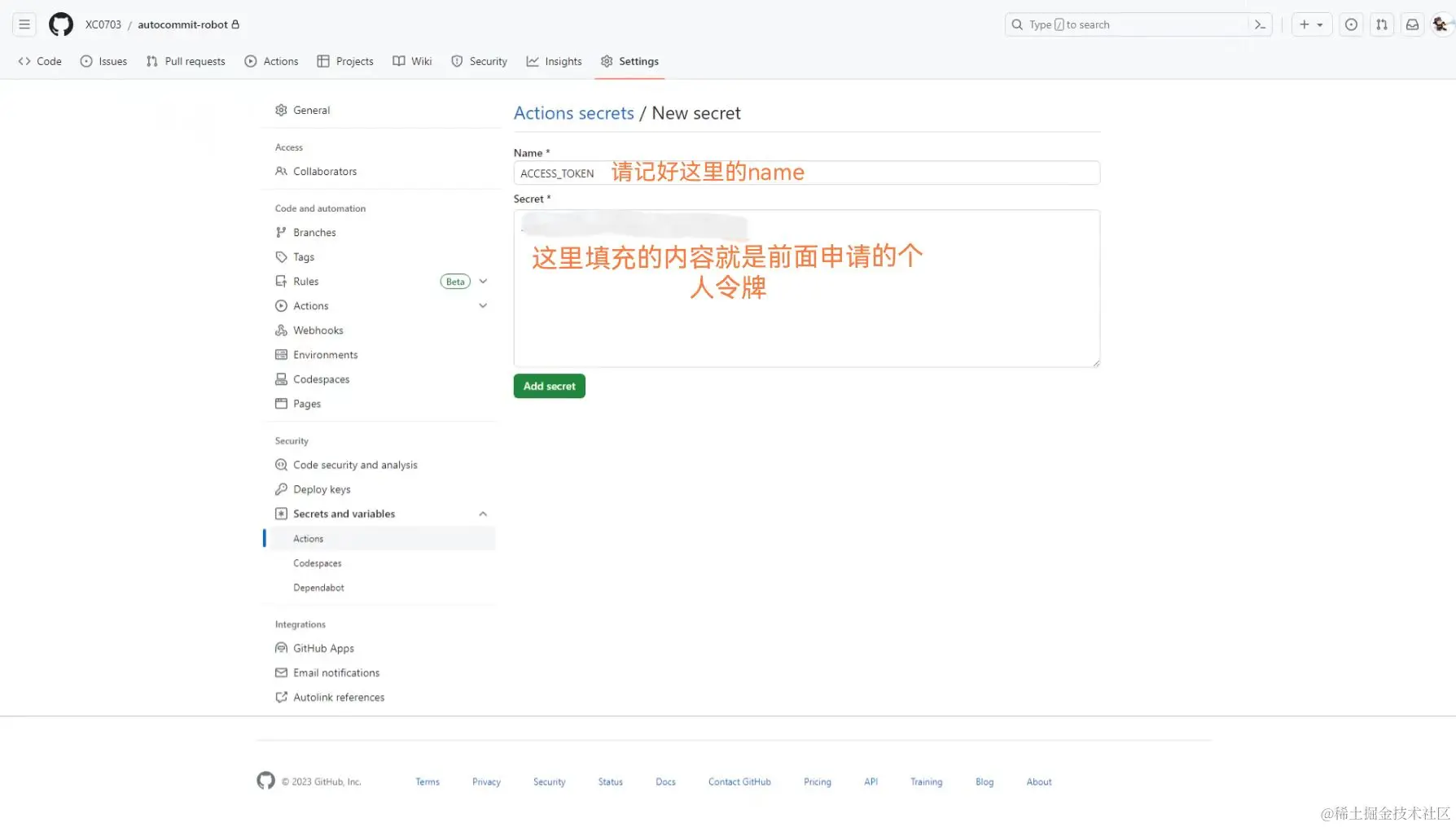1456x827 pixels.
Task: Open the hamburger navigation menu
Action: click(x=24, y=24)
